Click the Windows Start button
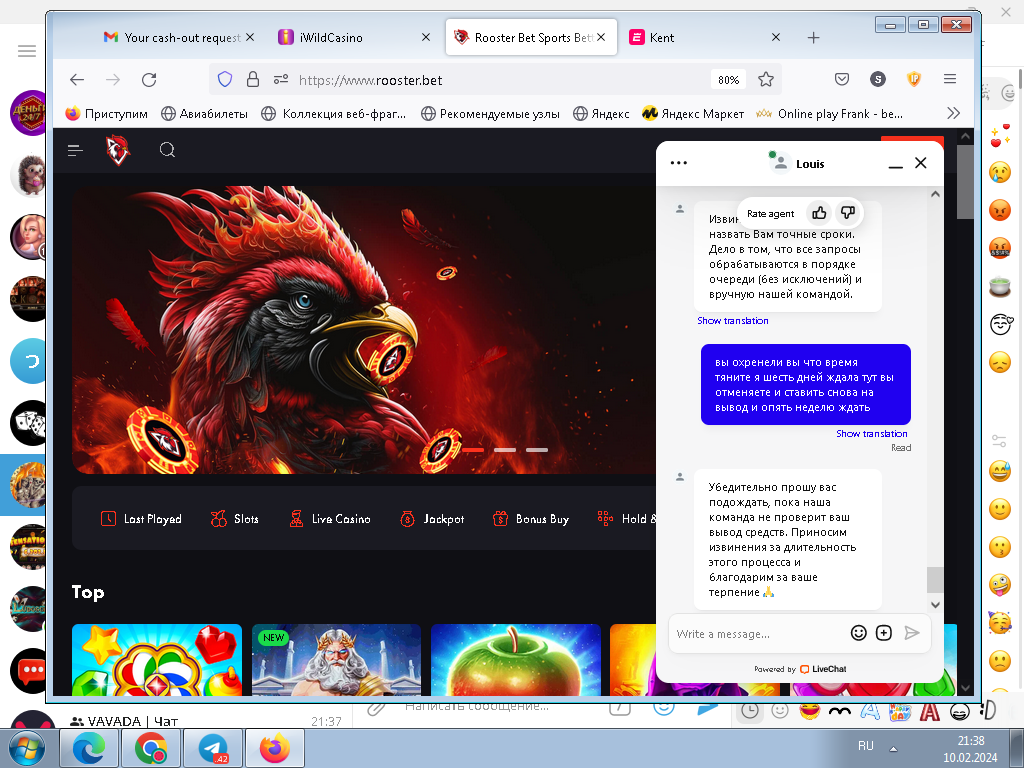Screen dimensions: 1024x768 27,749
